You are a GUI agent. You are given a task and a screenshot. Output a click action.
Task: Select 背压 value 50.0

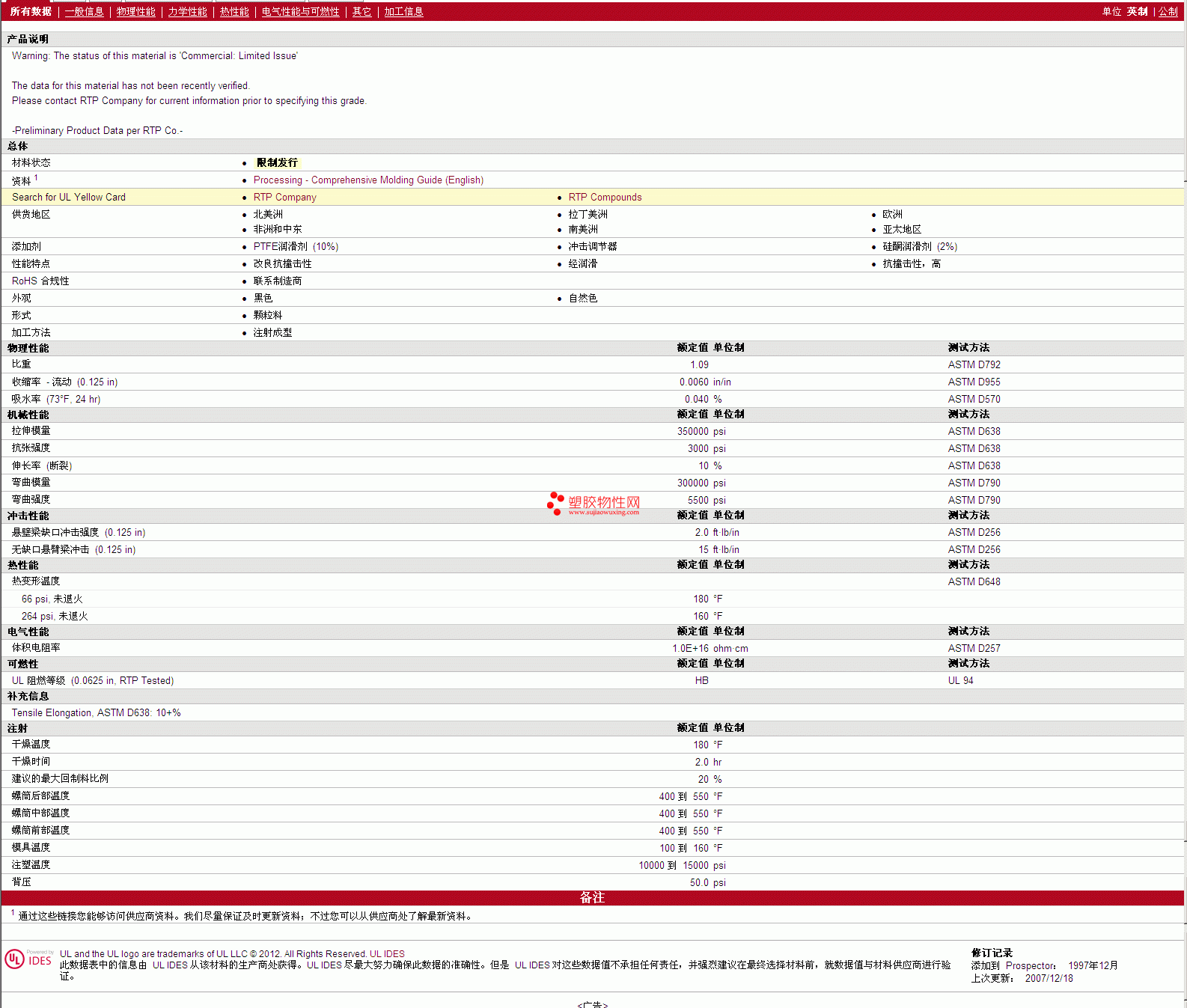click(x=699, y=883)
